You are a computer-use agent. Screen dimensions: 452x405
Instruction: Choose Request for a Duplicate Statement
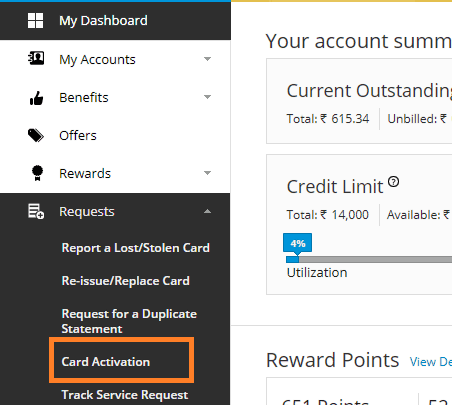tap(129, 321)
